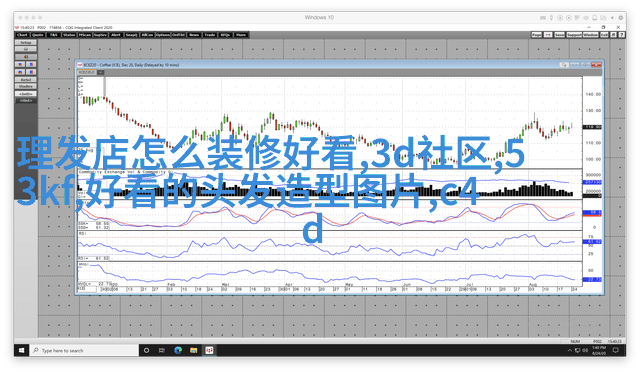Open the Chart toolbar button
The height and width of the screenshot is (373, 640).
[22, 35]
